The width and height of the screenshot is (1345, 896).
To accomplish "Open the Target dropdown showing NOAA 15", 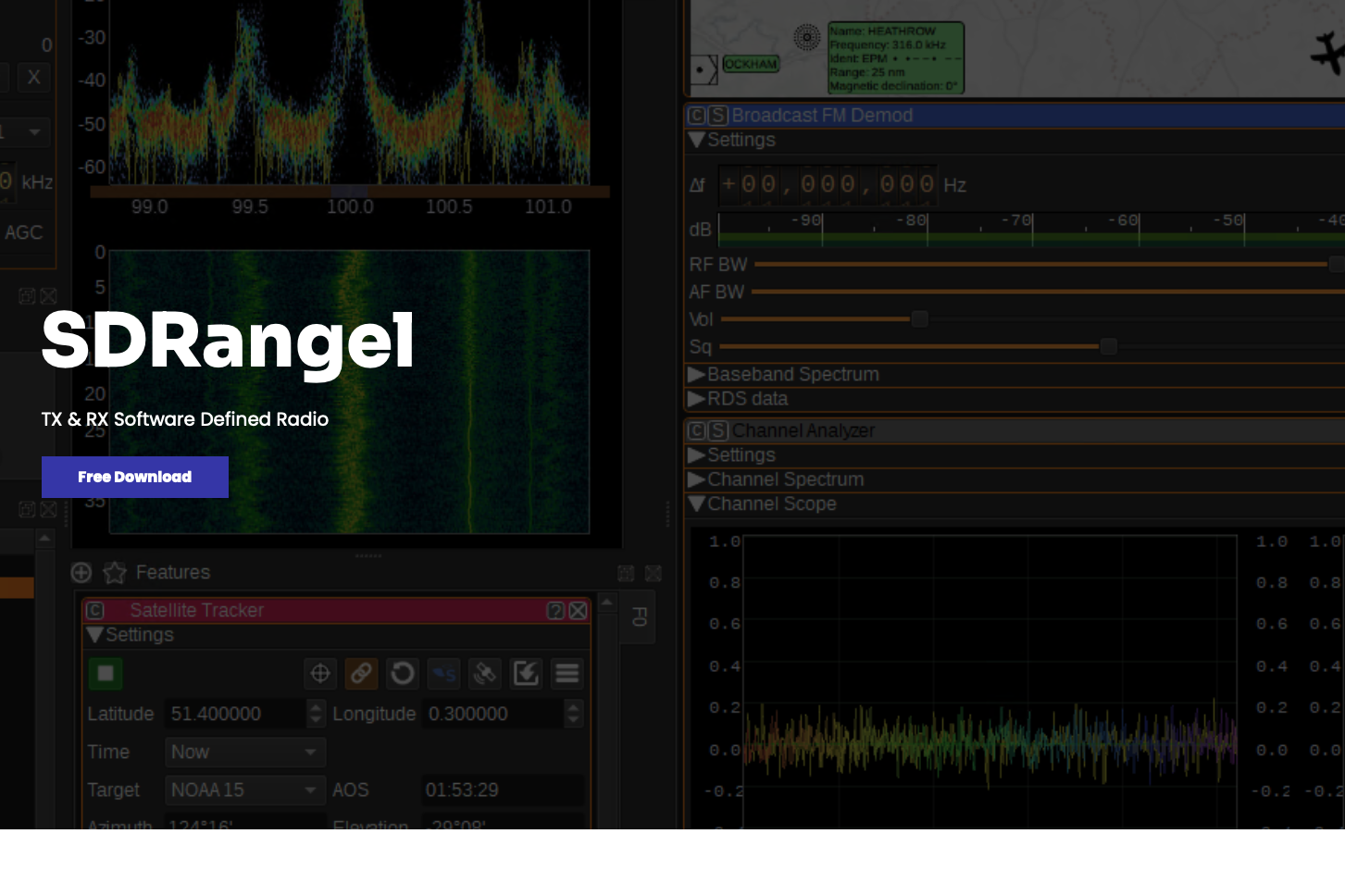I will pyautogui.click(x=244, y=790).
